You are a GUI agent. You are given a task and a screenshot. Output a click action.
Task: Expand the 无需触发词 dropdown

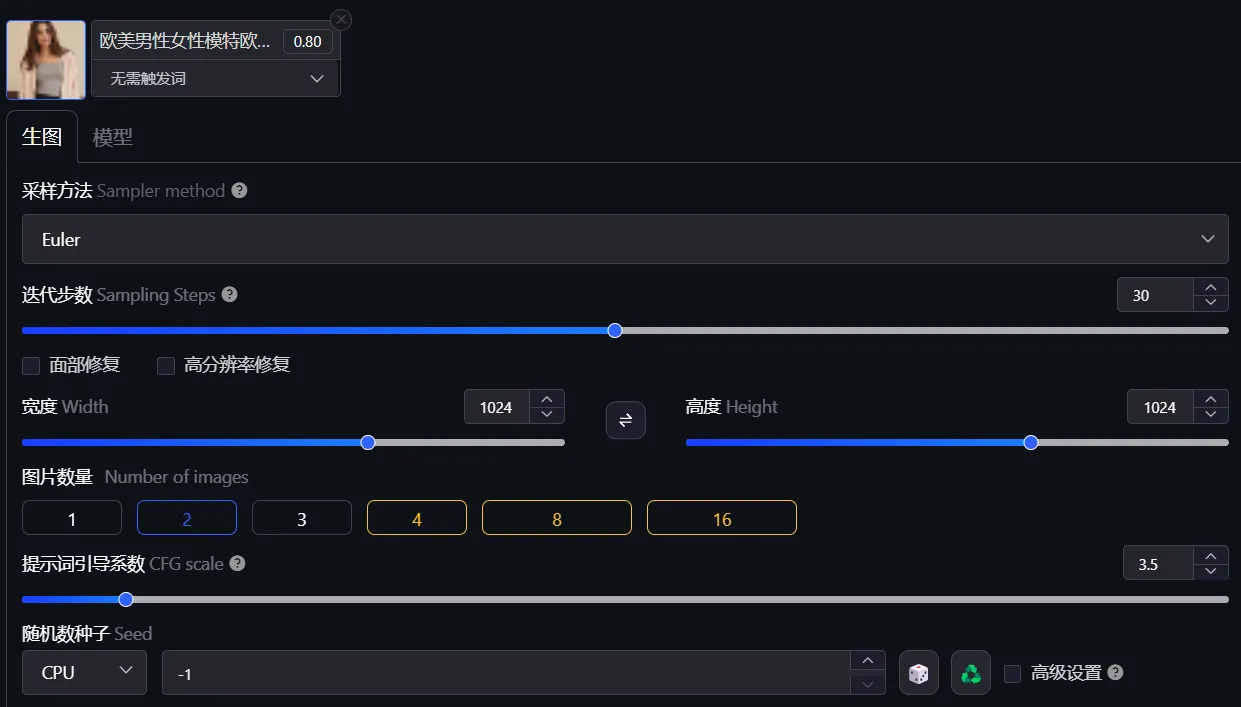pos(216,78)
